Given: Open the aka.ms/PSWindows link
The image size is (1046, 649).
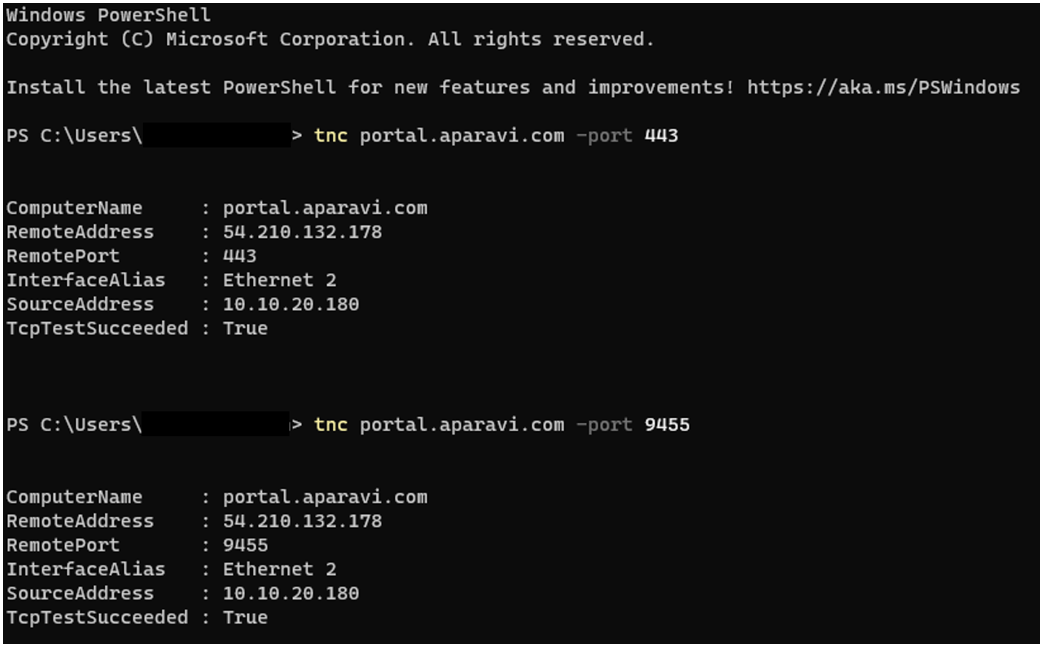Looking at the screenshot, I should [883, 87].
